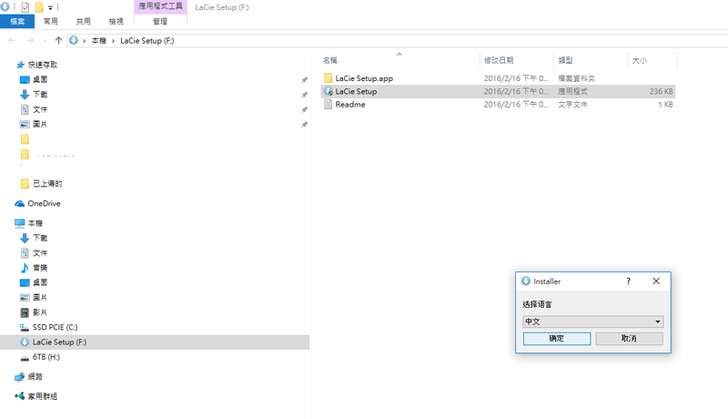This screenshot has width=728, height=419.
Task: Click the help question mark in Installer
Action: (x=628, y=281)
